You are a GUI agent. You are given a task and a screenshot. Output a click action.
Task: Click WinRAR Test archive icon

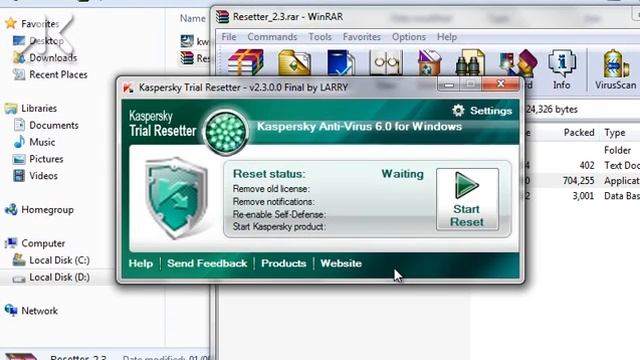[341, 62]
